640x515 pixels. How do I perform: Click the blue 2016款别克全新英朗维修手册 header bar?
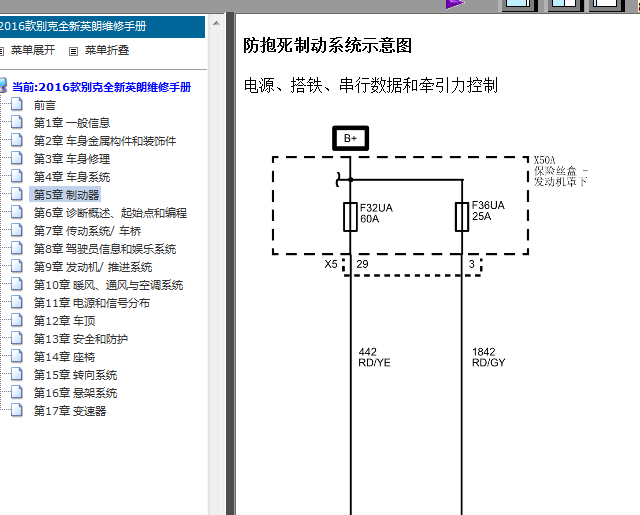(x=102, y=27)
